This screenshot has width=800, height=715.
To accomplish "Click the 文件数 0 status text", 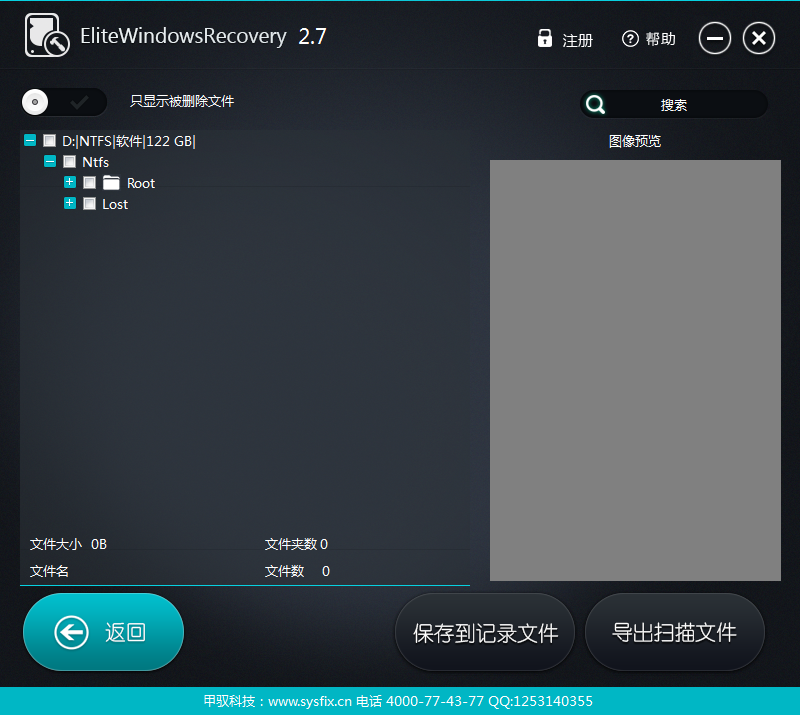I will tap(297, 571).
